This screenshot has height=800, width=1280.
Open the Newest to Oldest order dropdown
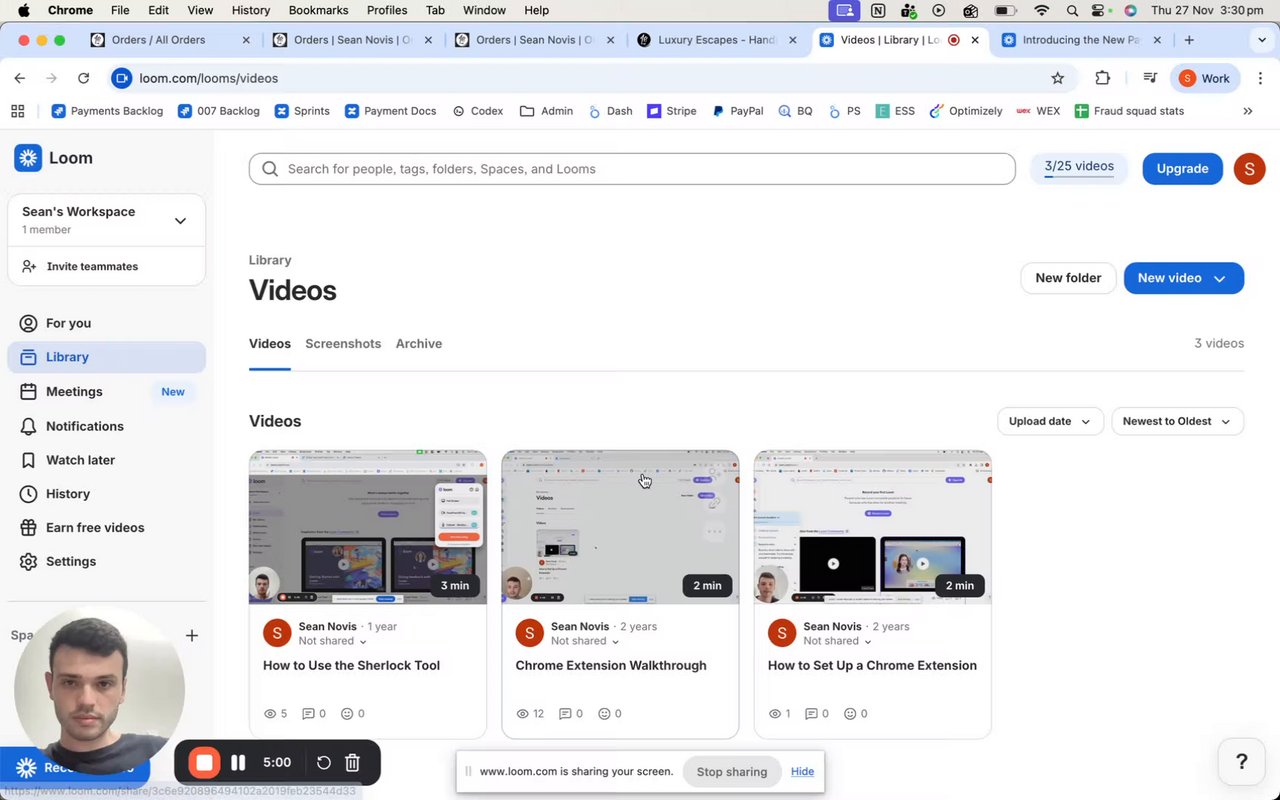click(x=1177, y=421)
